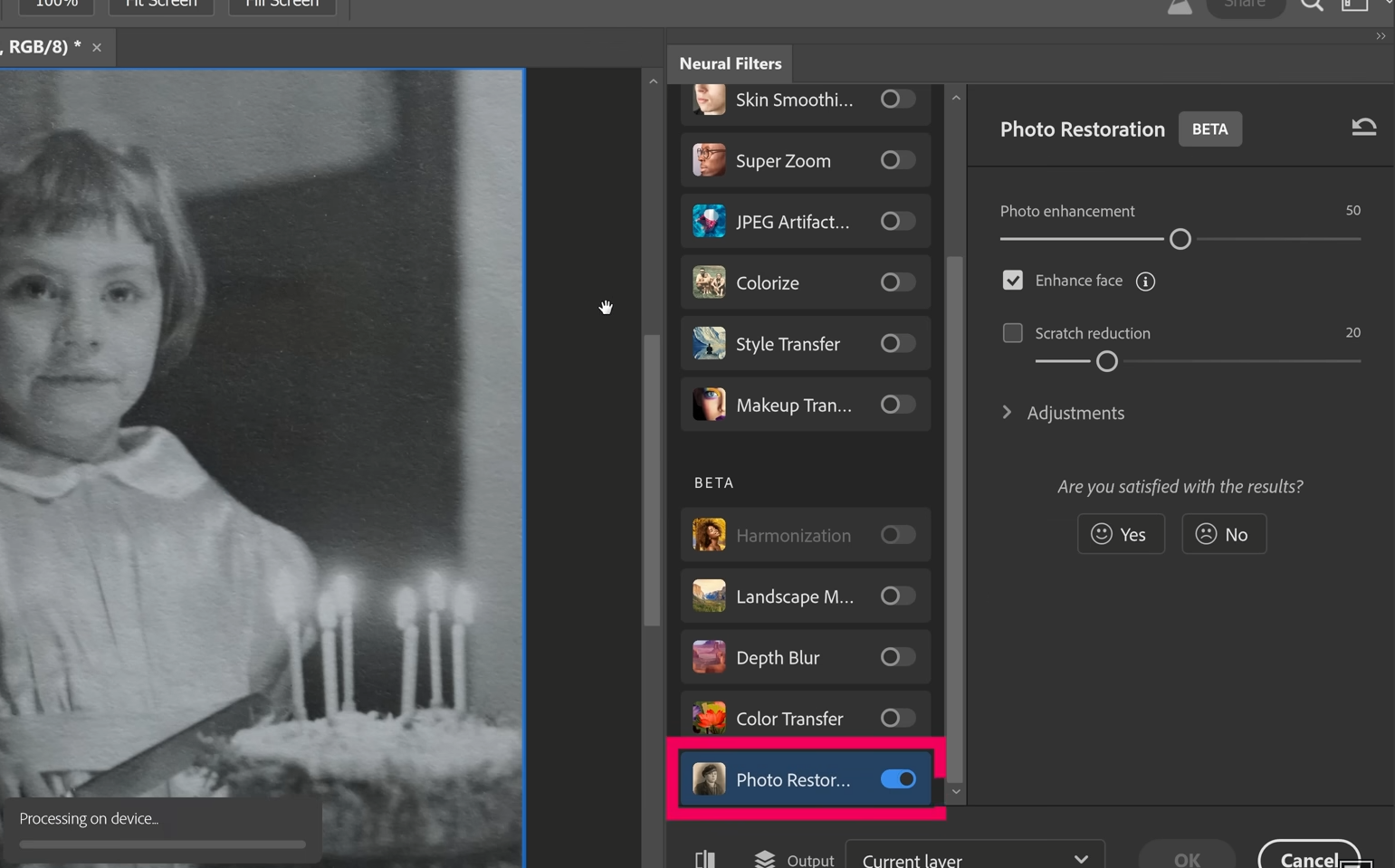Click the Style Transfer filter thumbnail icon
Image resolution: width=1395 pixels, height=868 pixels.
tap(708, 343)
